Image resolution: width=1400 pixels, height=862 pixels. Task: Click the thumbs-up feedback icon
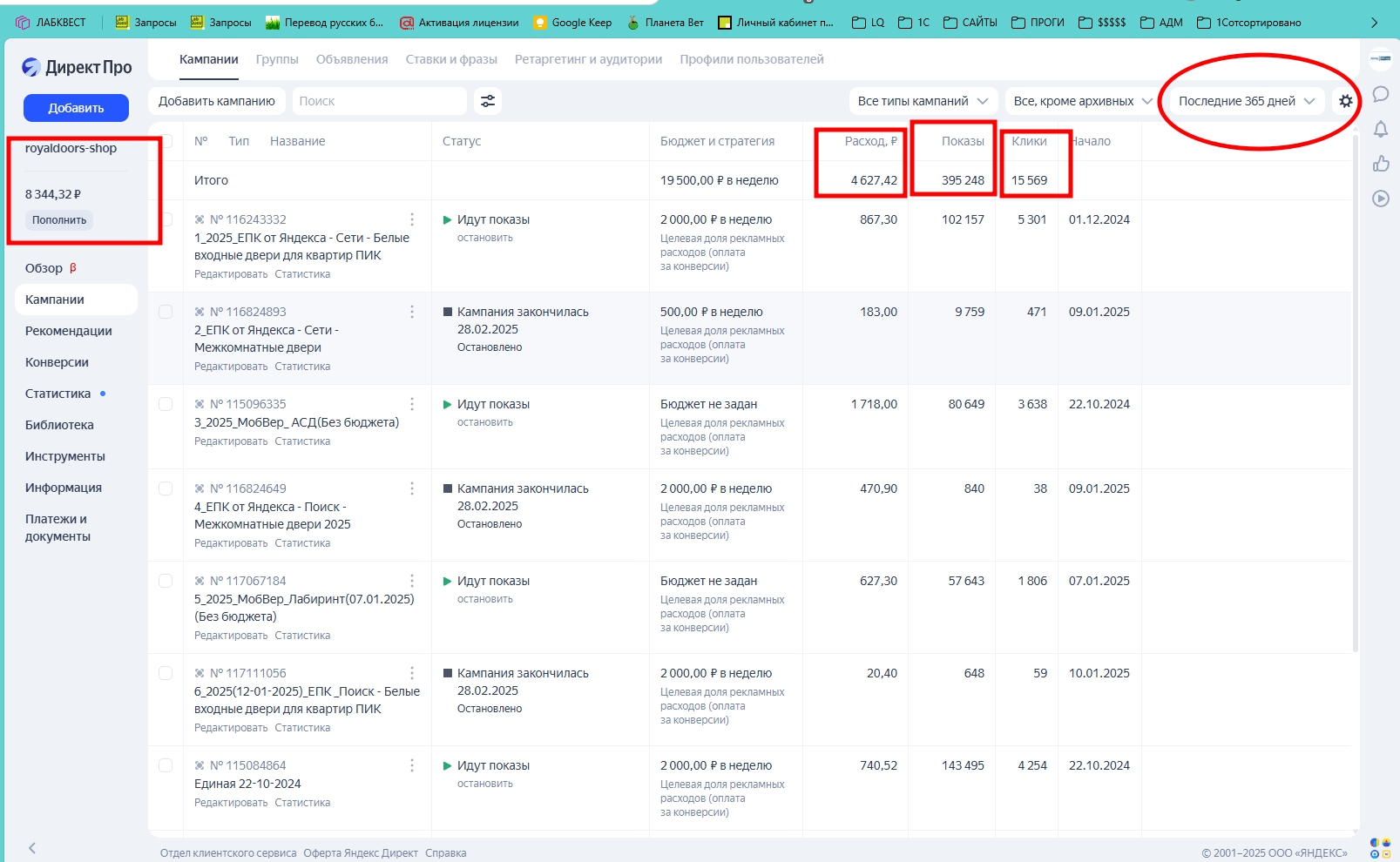1381,164
